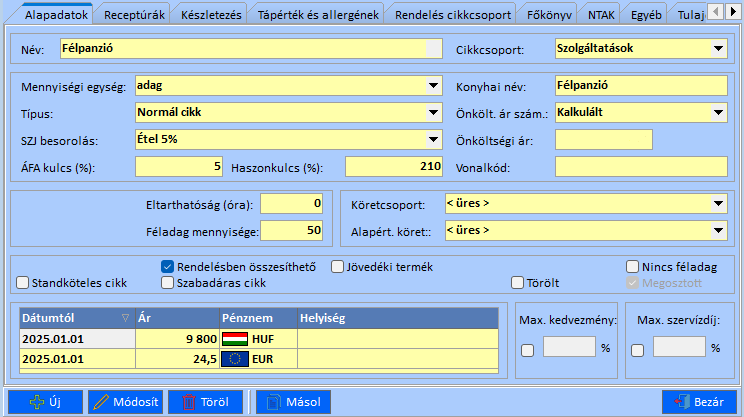Open the Főkönyv tab

(x=549, y=15)
